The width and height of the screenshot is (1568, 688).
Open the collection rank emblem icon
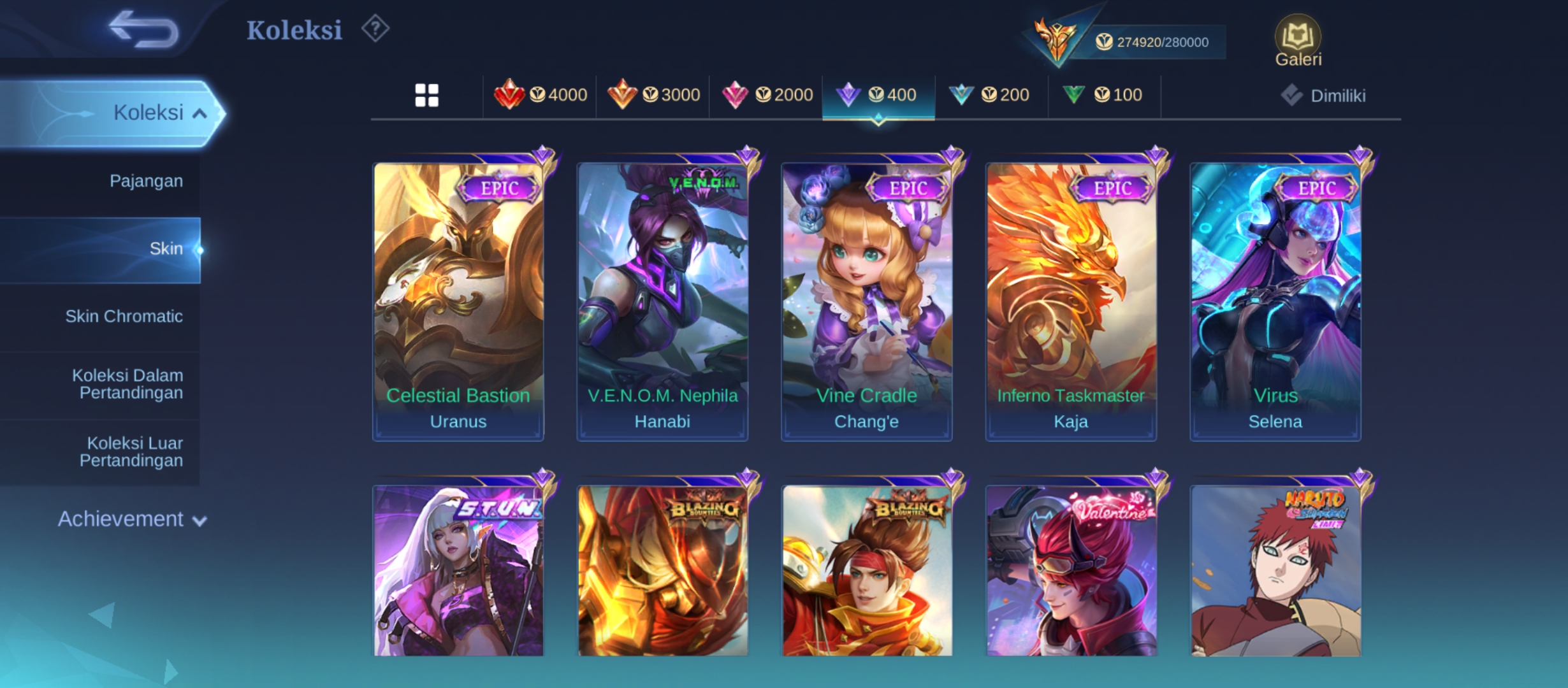pos(1055,41)
